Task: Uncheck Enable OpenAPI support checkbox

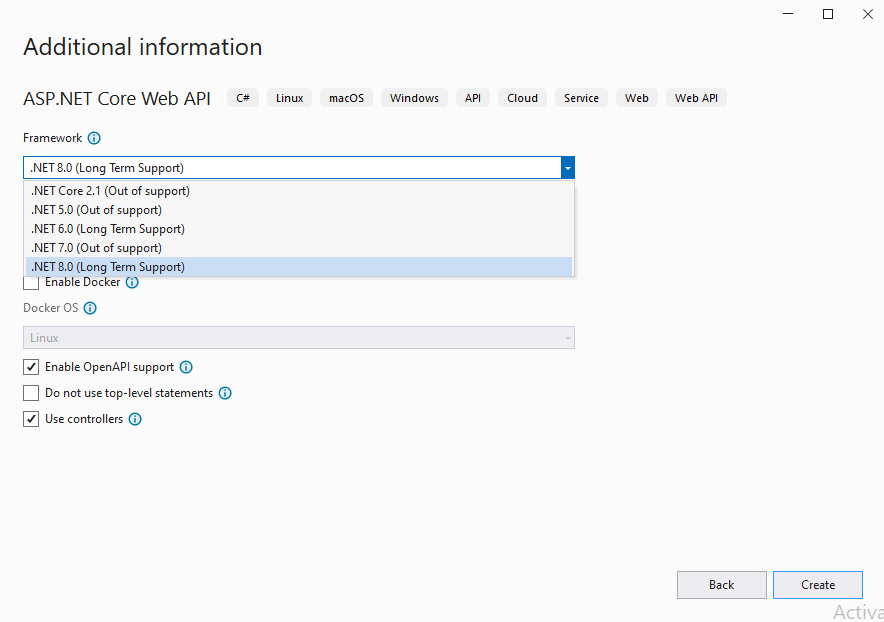Action: (31, 367)
